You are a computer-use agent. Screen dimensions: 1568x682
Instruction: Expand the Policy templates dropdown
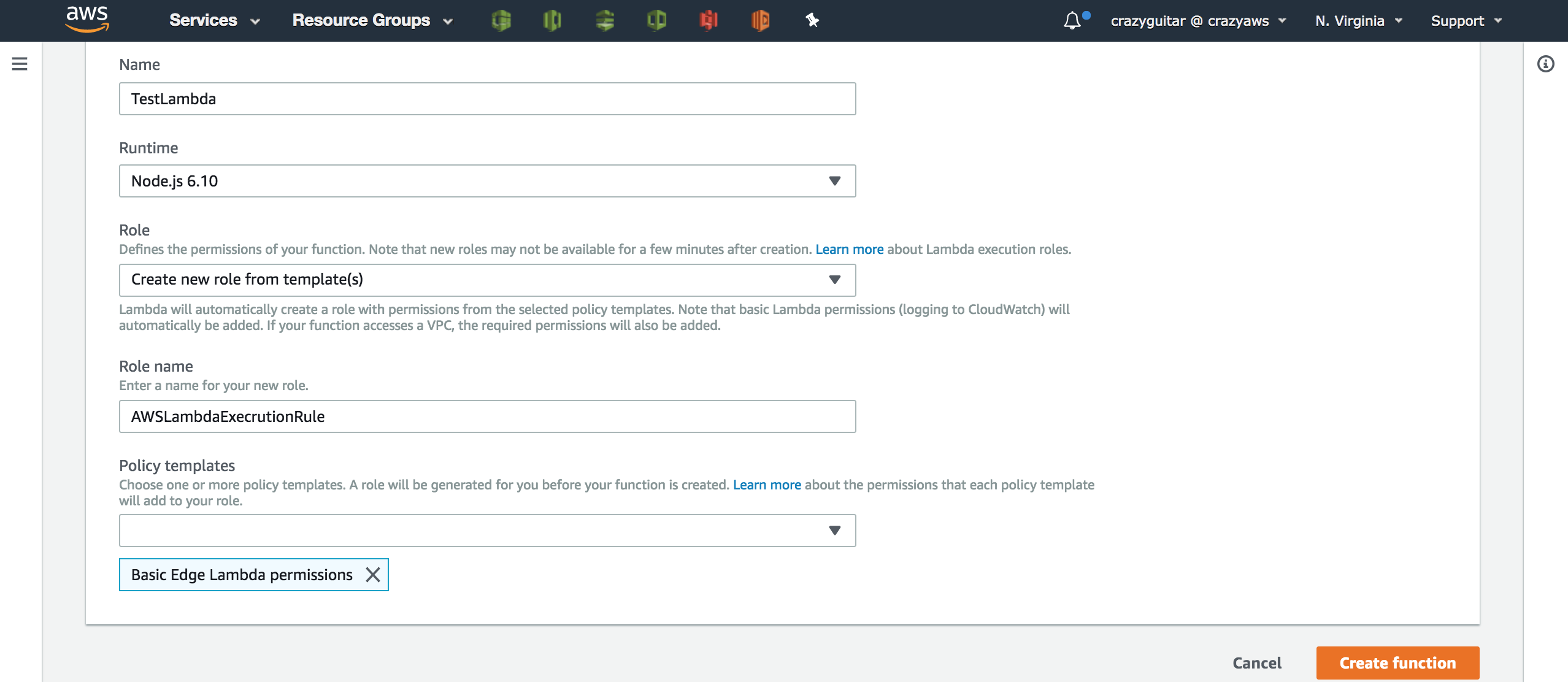click(x=487, y=531)
